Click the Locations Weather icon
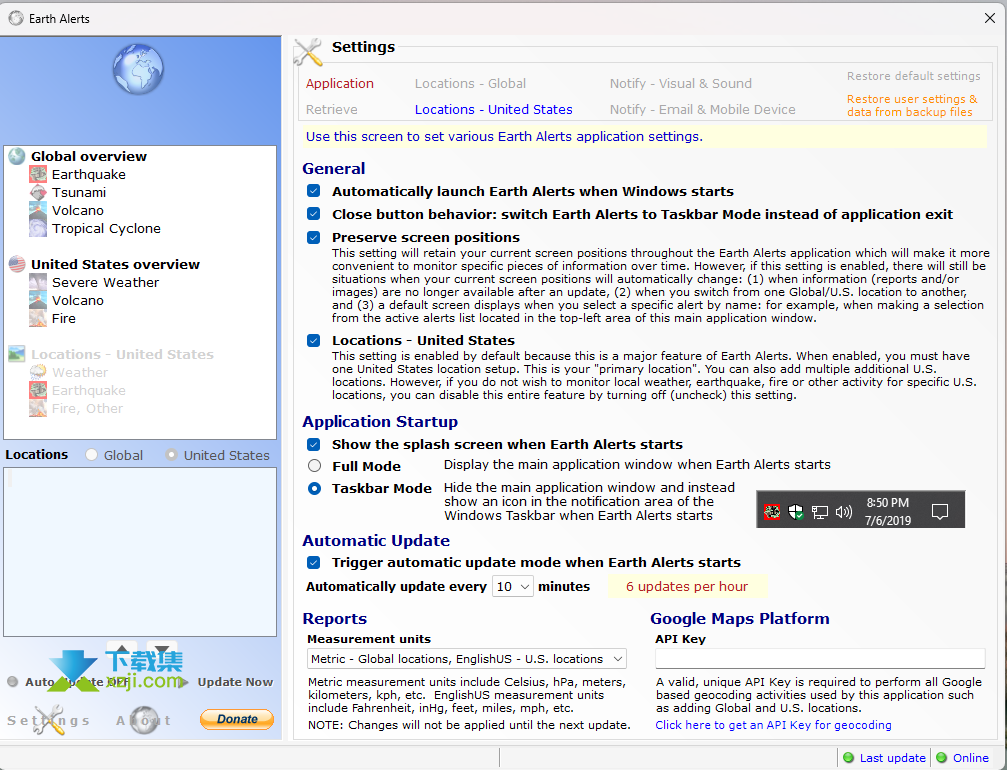Viewport: 1007px width, 770px height. (x=38, y=372)
